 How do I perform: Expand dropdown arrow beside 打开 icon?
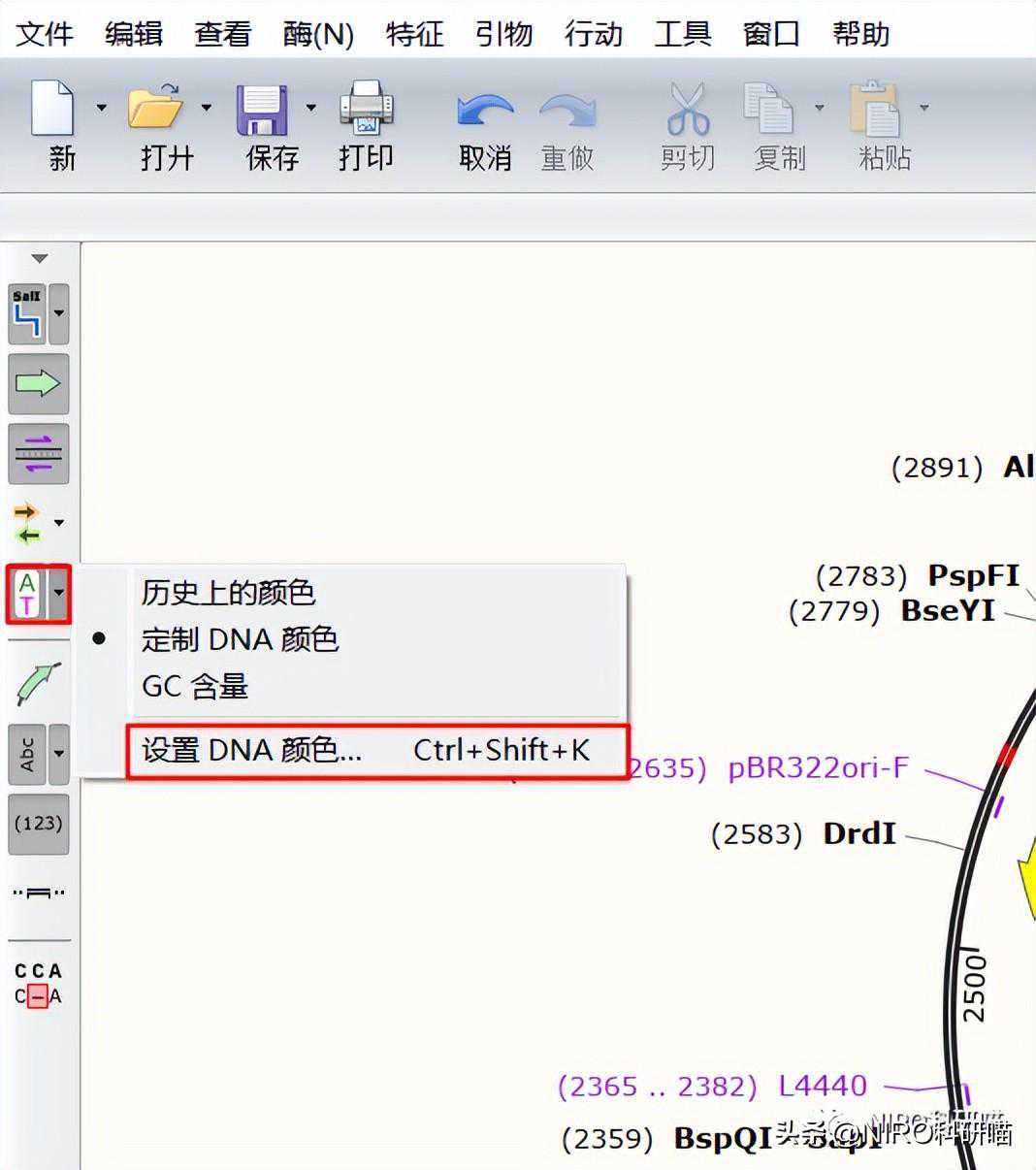pos(206,108)
